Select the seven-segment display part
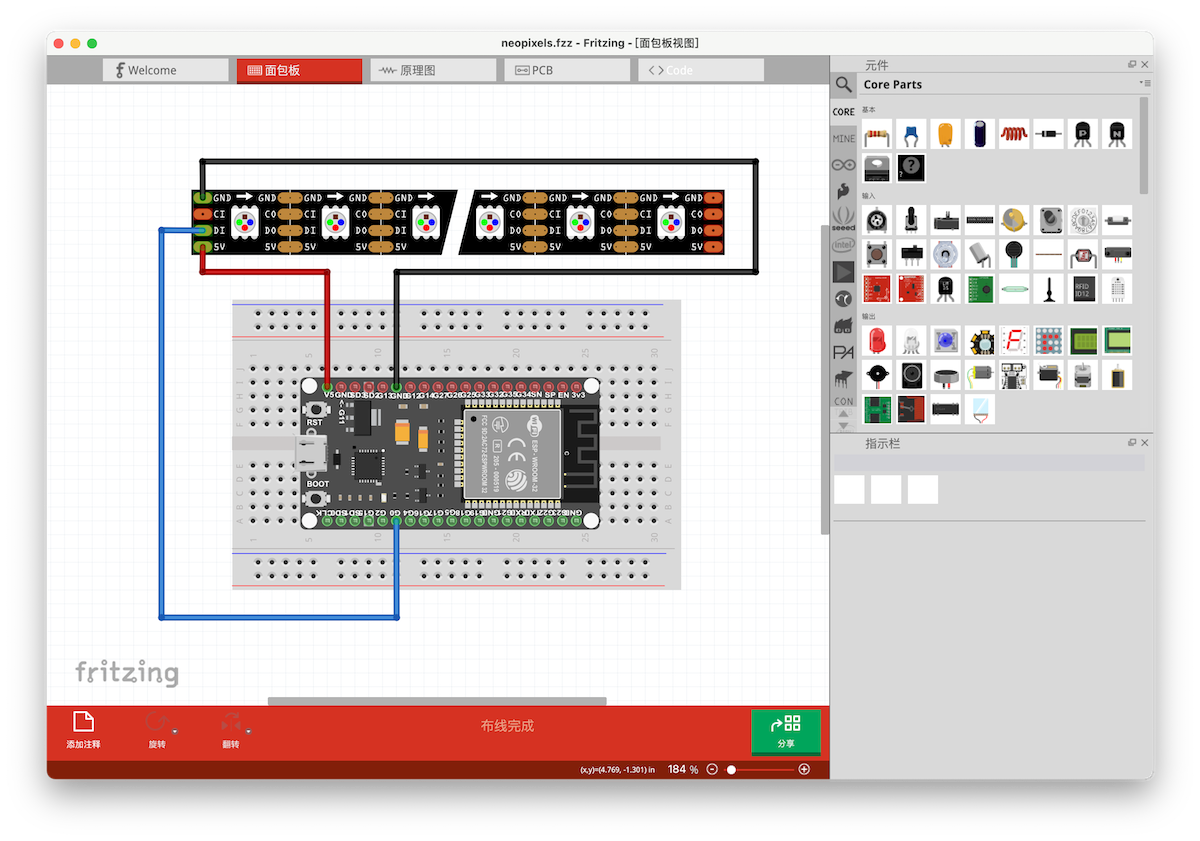 1014,341
